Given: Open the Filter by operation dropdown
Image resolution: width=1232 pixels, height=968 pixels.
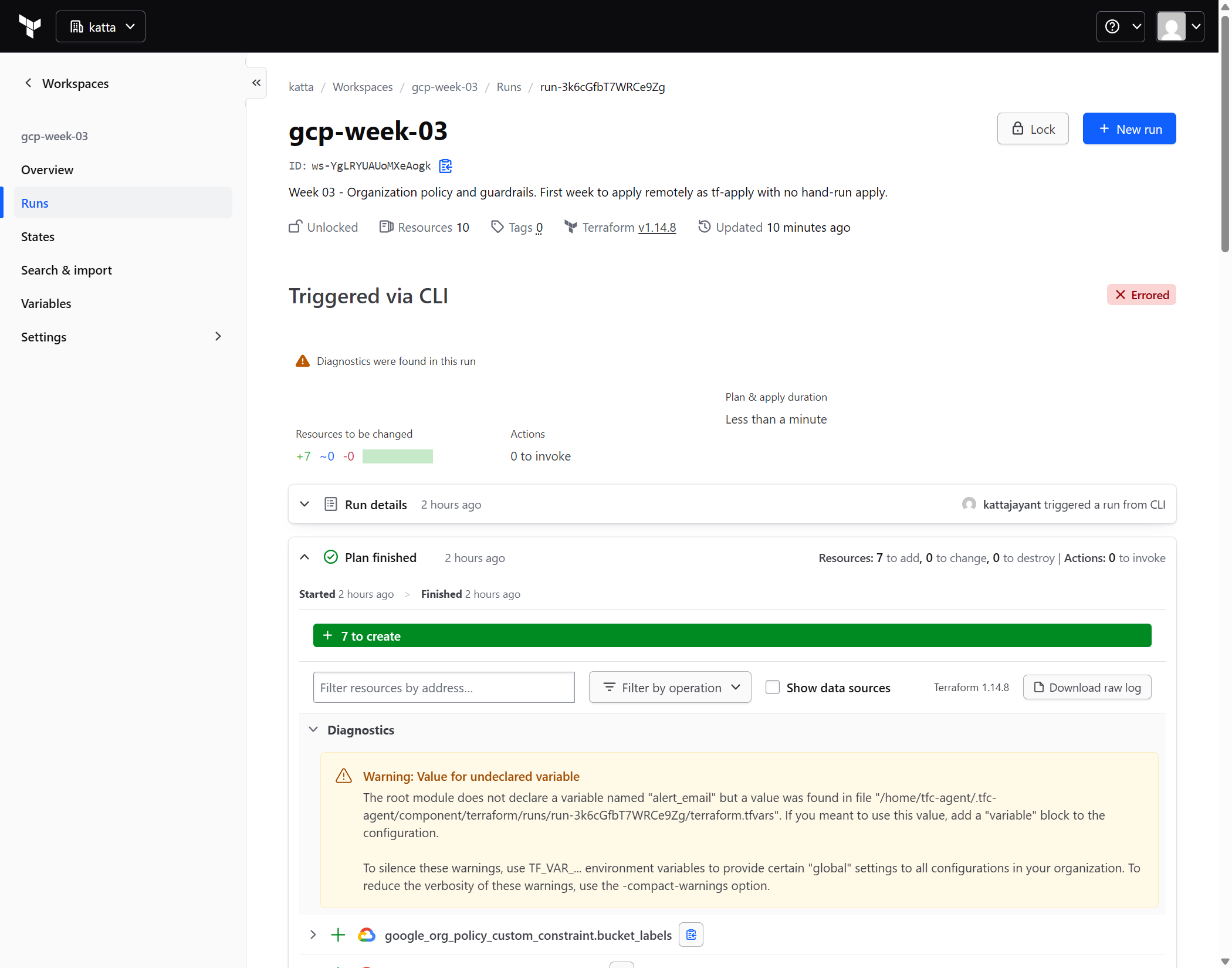Looking at the screenshot, I should [x=670, y=687].
